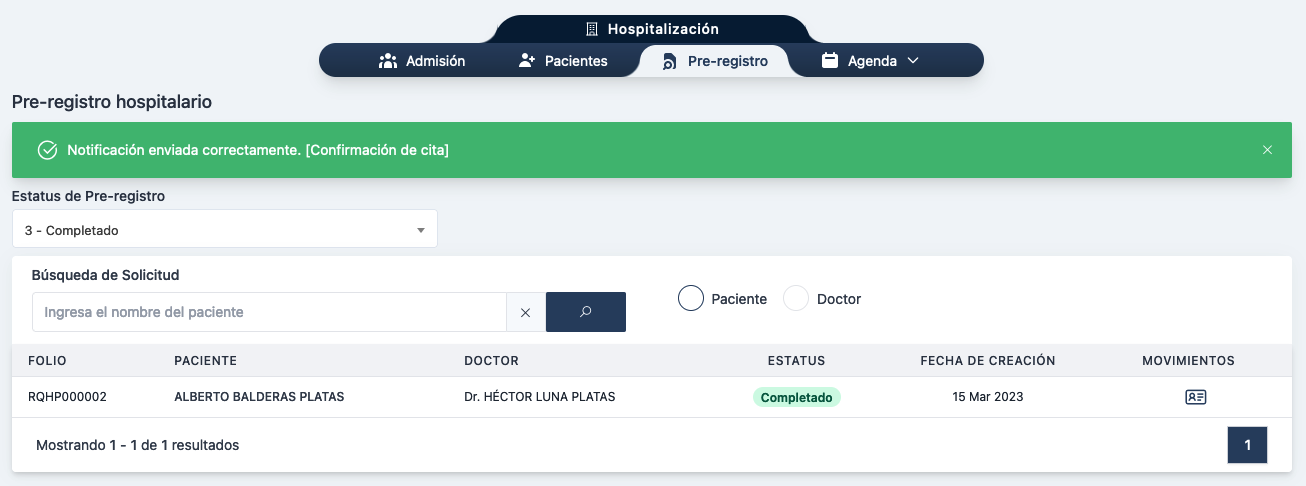Go to page 1 in pagination
The image size is (1306, 486).
click(1247, 445)
